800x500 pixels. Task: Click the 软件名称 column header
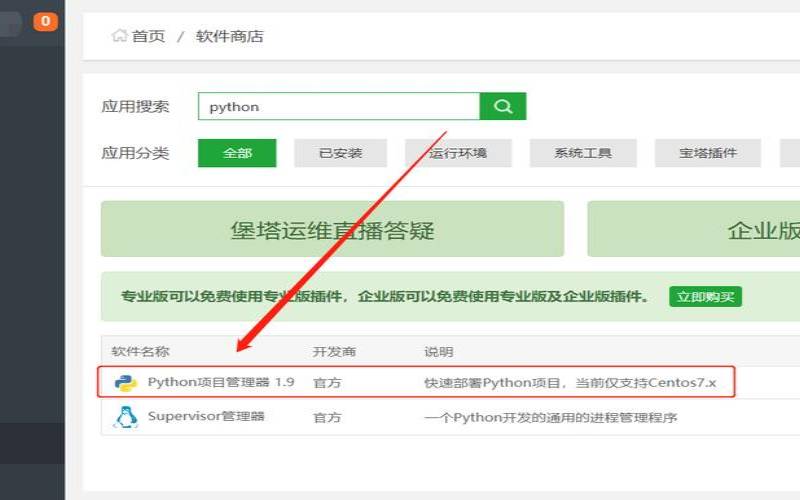140,351
